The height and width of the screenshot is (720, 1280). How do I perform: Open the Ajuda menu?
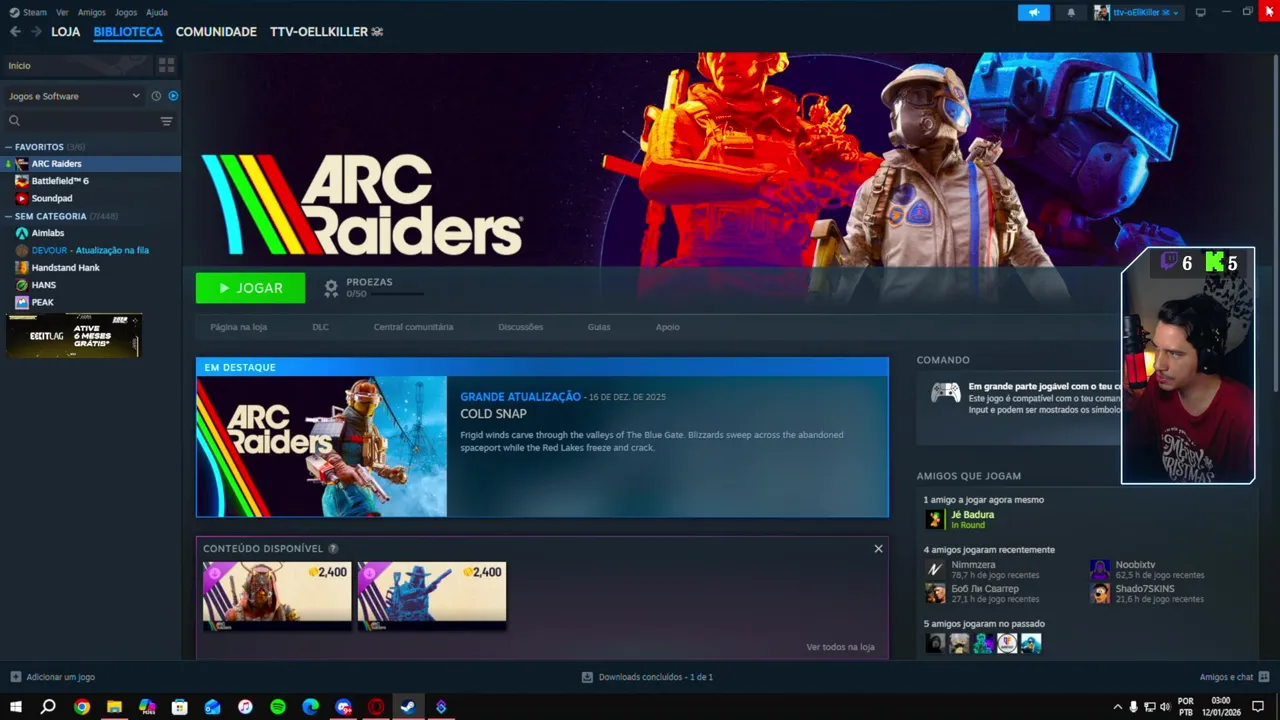tap(157, 12)
